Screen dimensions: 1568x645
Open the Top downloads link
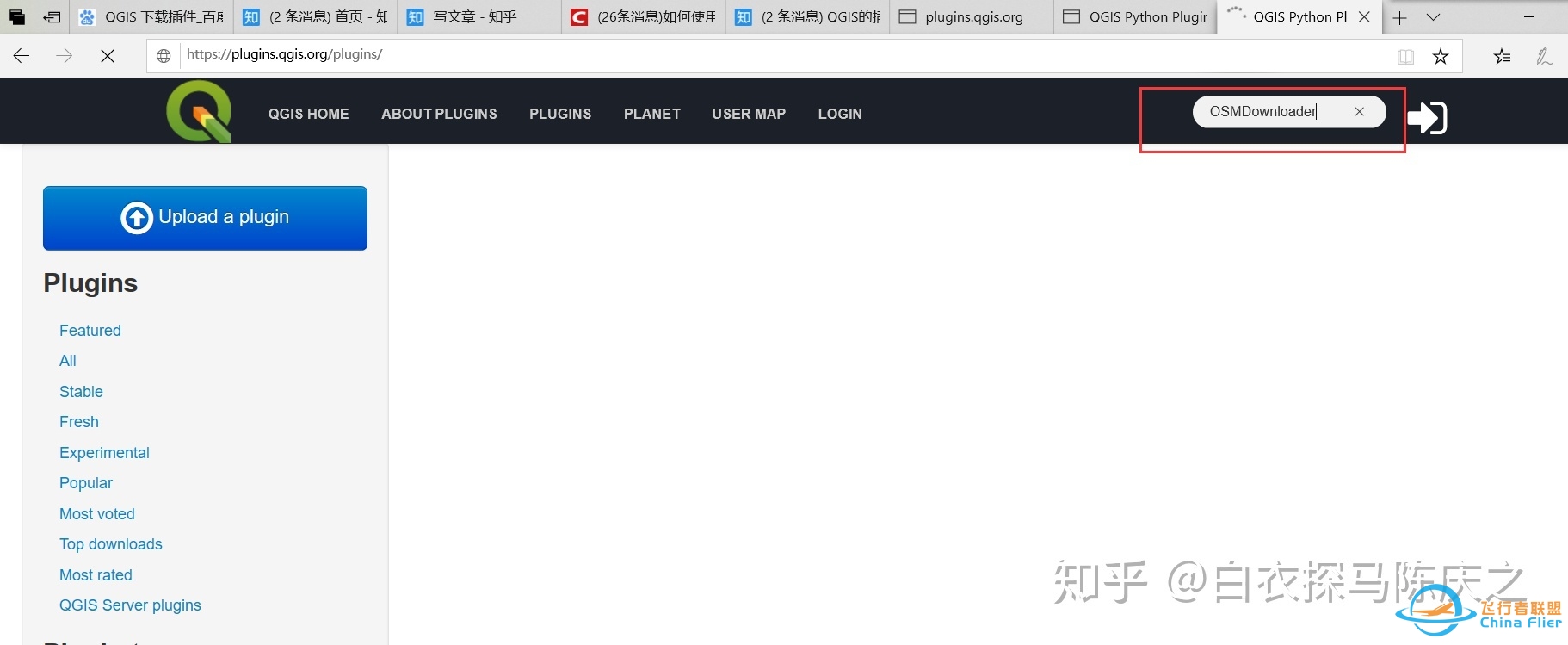point(111,544)
